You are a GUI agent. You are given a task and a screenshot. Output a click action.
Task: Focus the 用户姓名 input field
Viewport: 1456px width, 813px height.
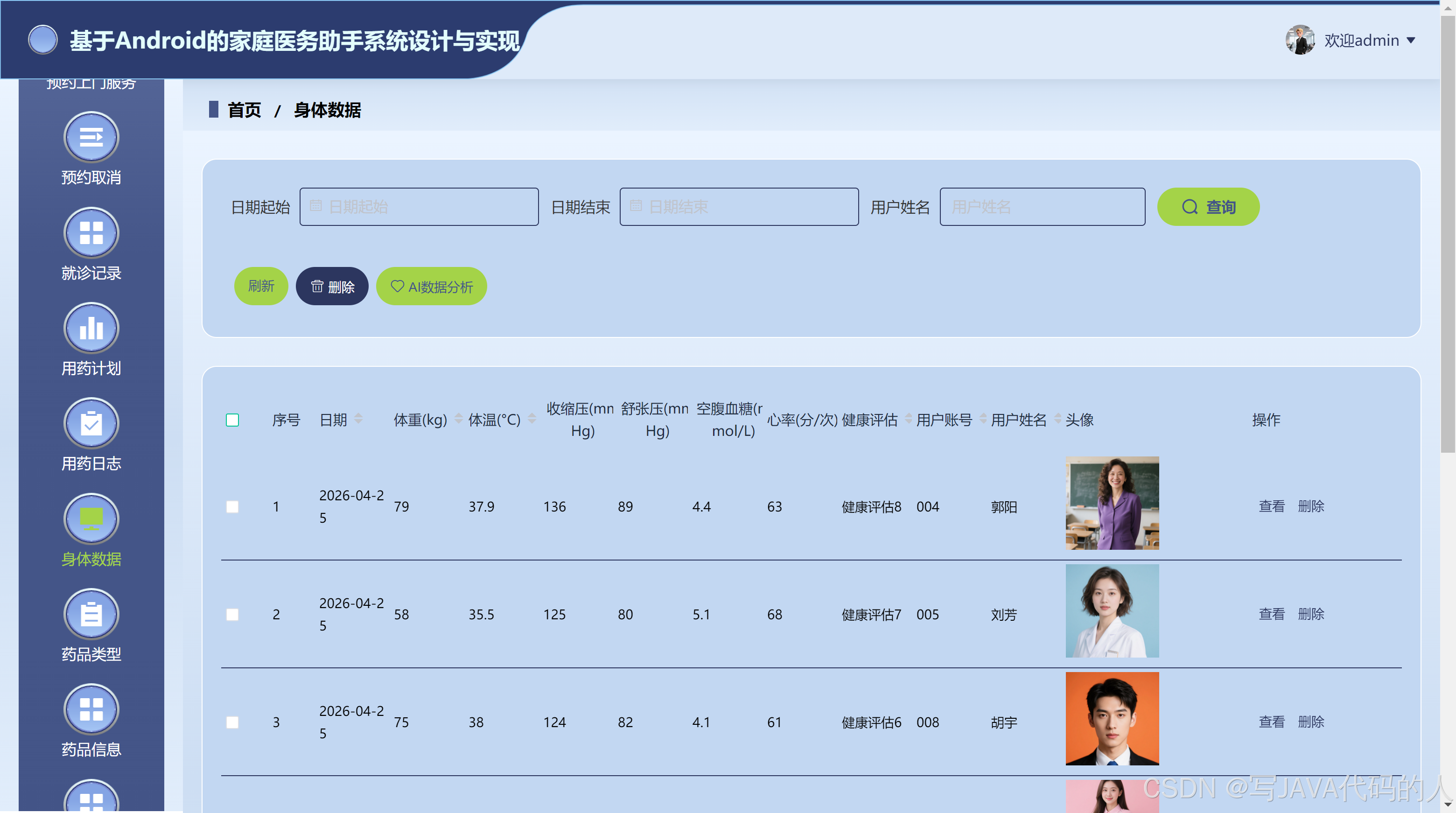(x=1043, y=207)
